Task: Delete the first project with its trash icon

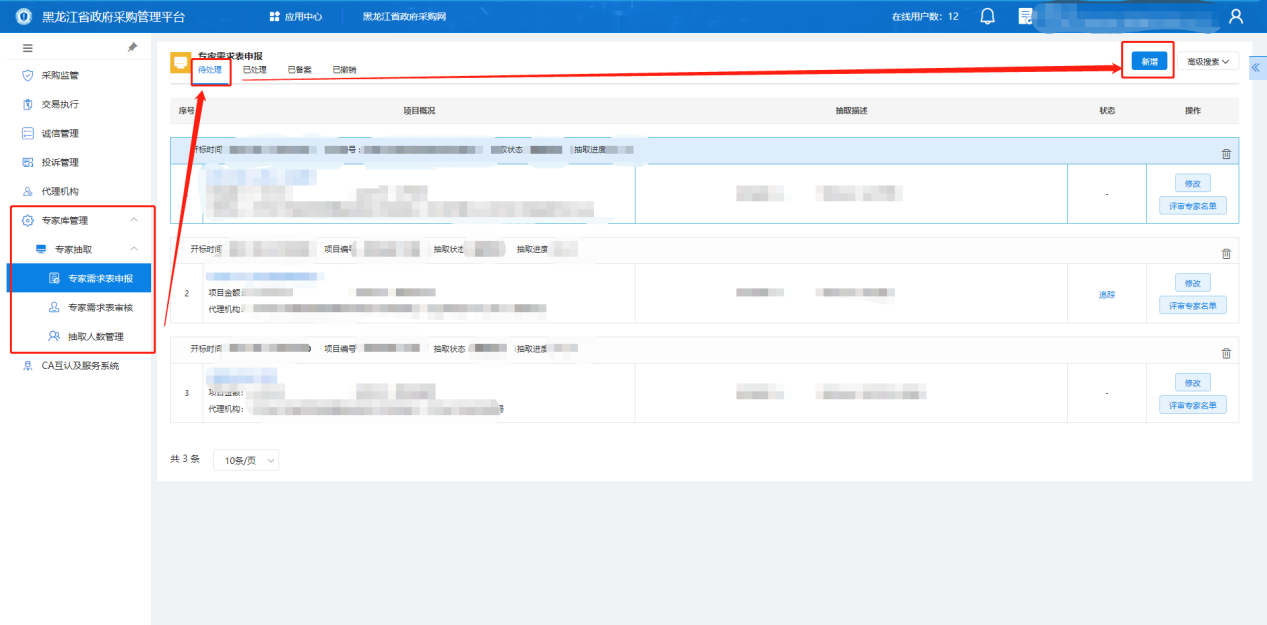Action: pos(1226,153)
